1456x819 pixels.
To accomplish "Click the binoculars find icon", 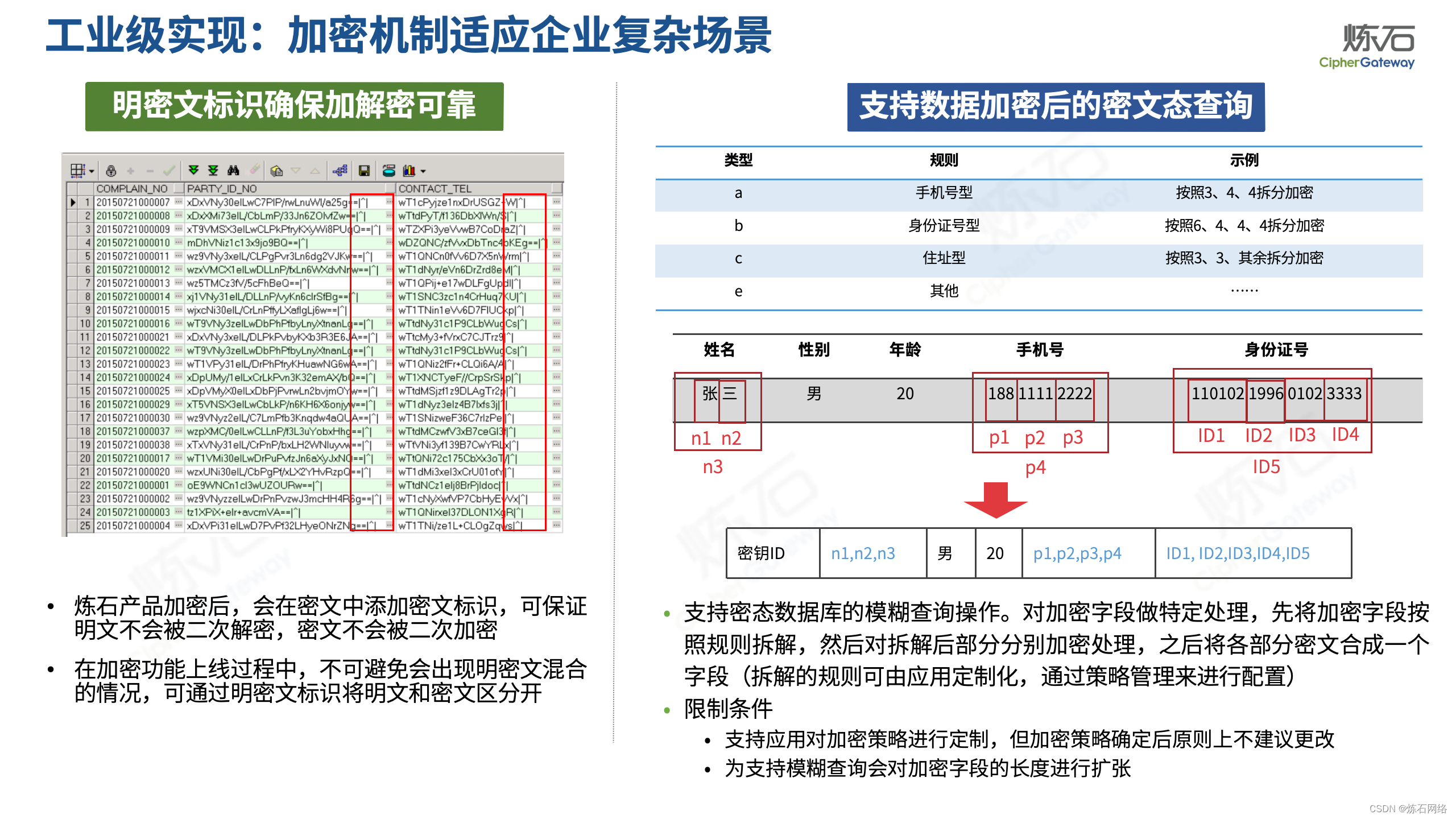I will (x=233, y=170).
